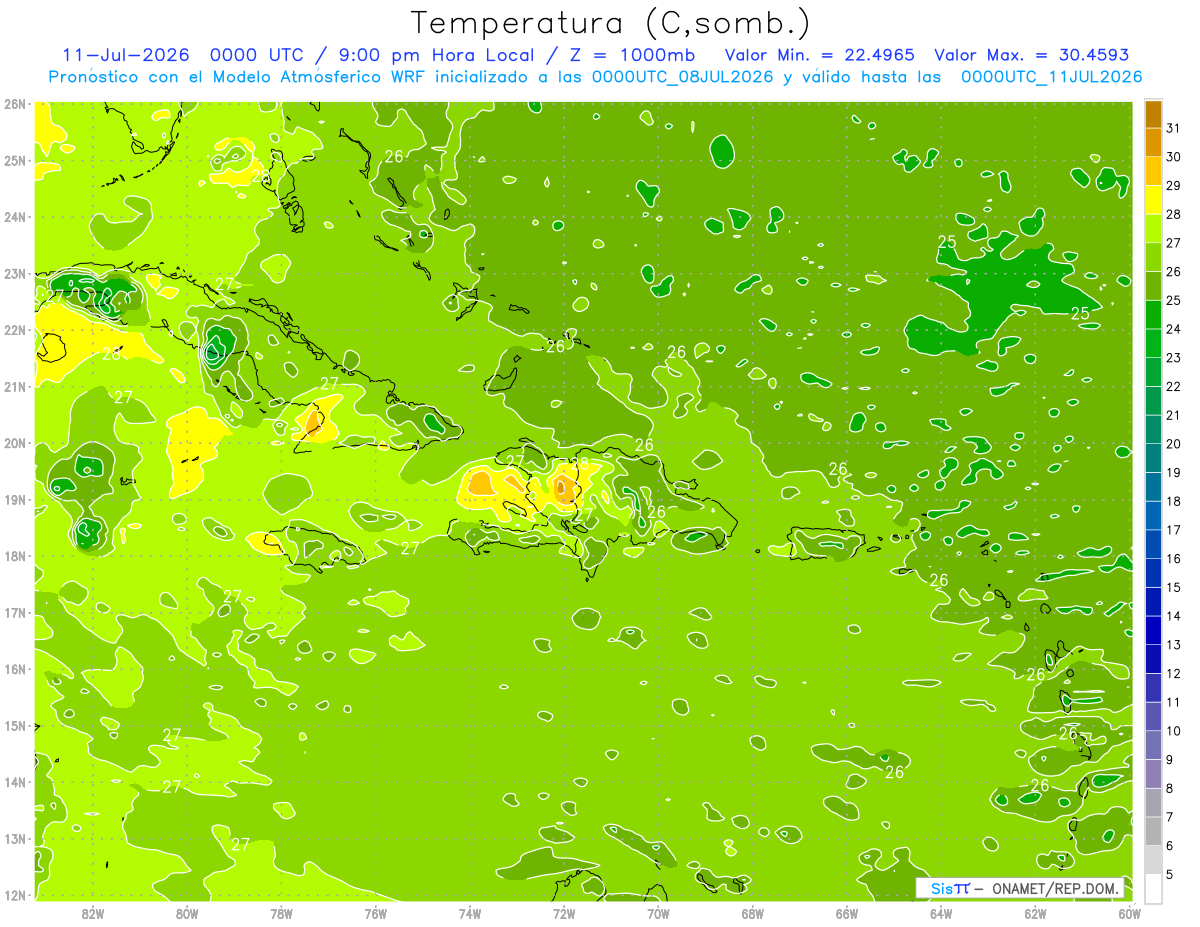Click the color scale label 20
The image size is (1200, 927).
(1174, 444)
